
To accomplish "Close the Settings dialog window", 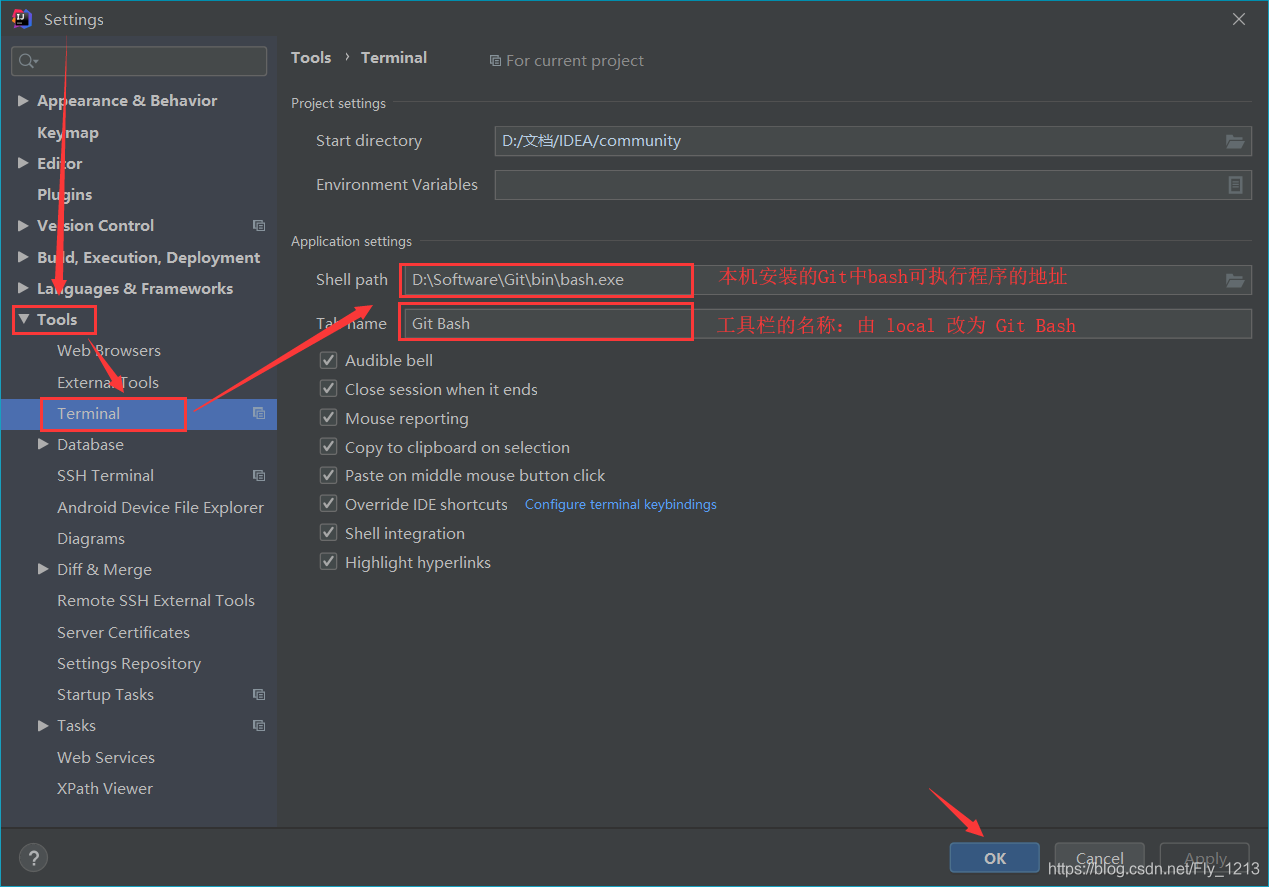I will coord(1239,19).
